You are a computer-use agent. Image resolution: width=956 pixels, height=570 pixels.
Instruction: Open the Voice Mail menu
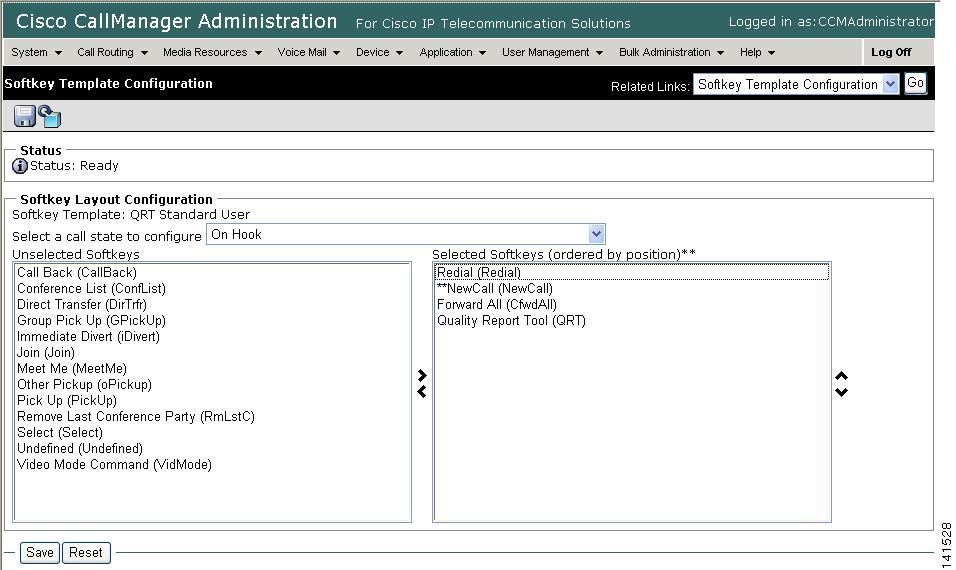pos(309,52)
